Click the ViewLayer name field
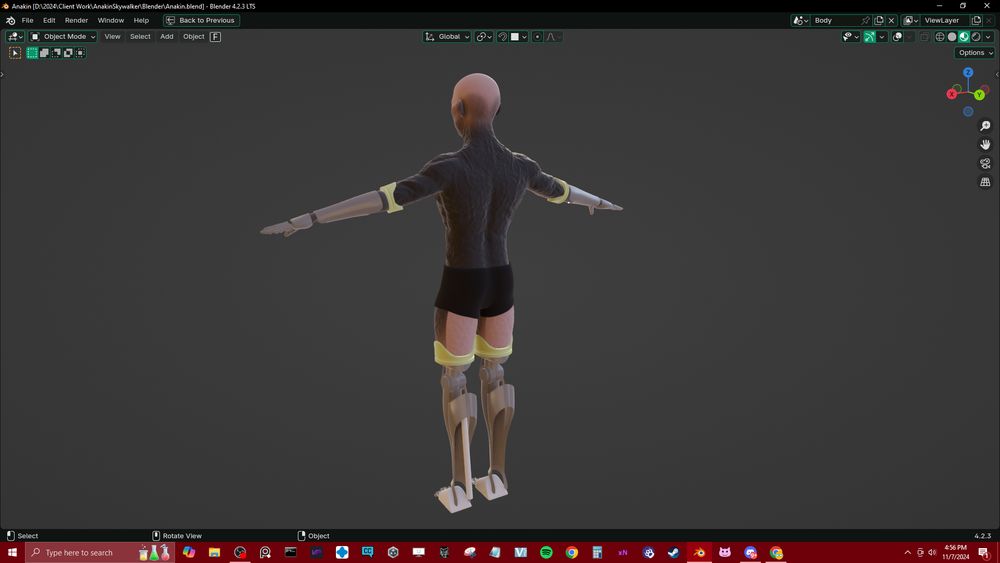1000x563 pixels. coord(945,20)
